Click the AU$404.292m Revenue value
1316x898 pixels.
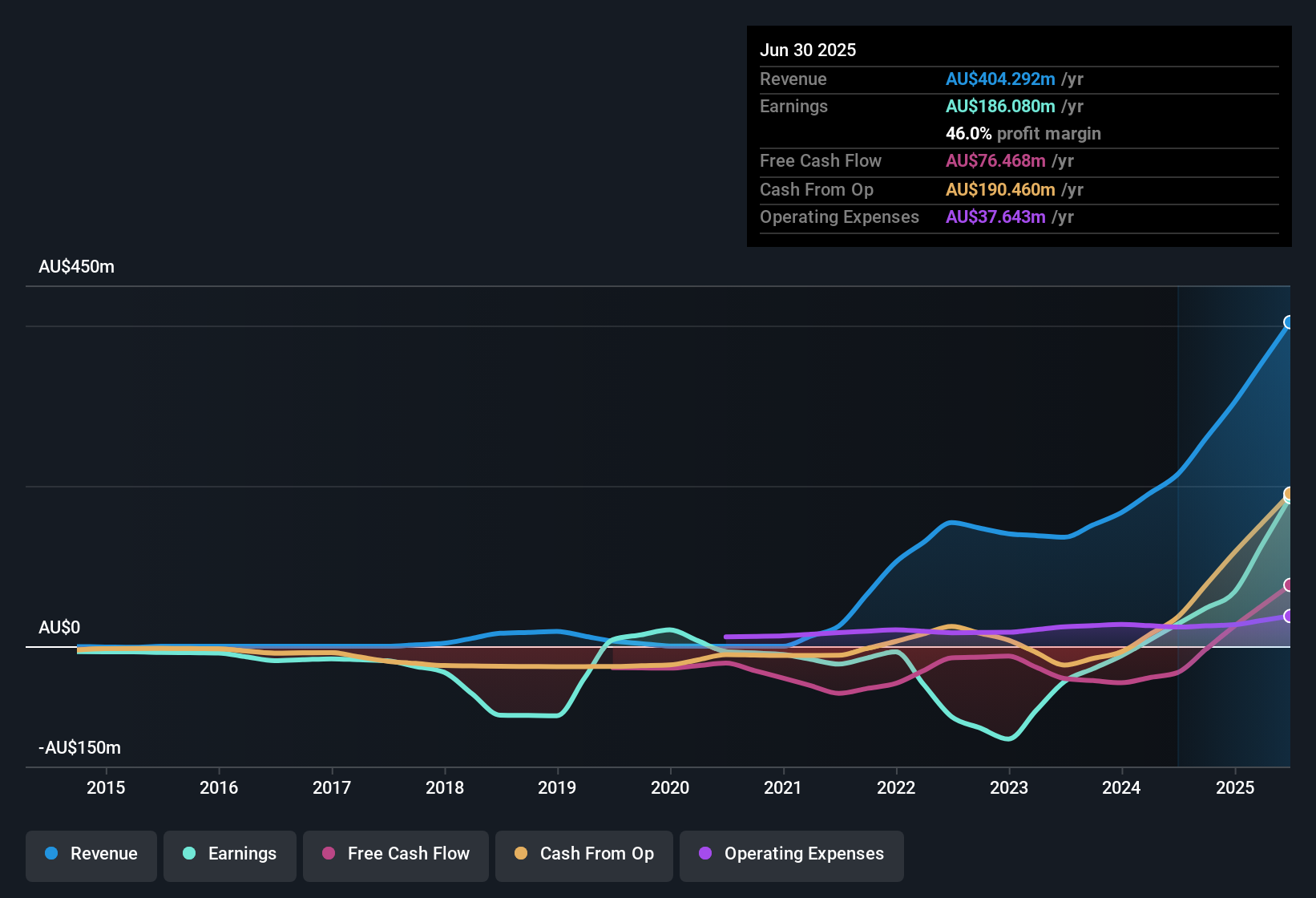tap(1000, 79)
